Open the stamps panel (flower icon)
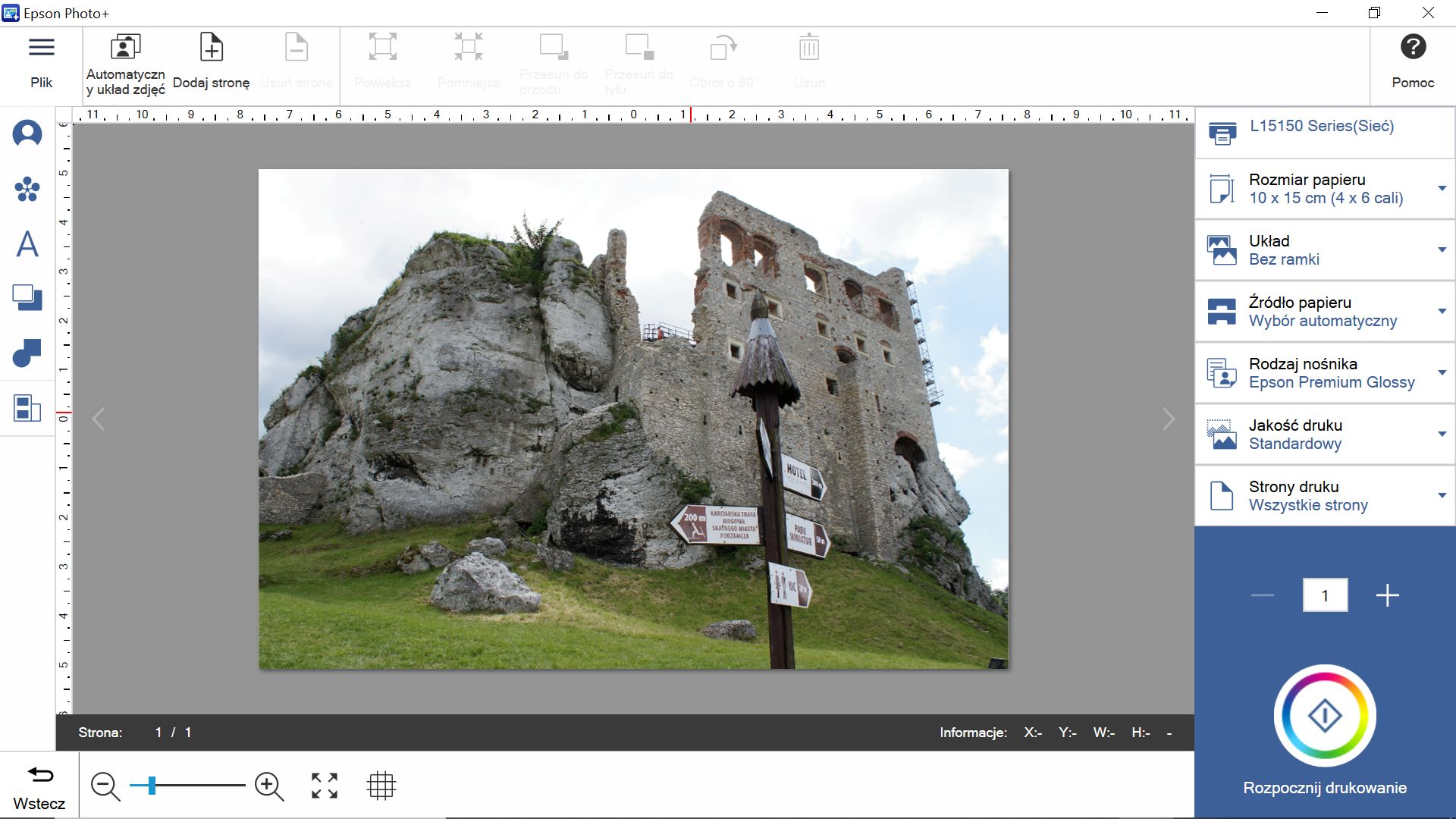Screen dimensions: 1456x819 27,190
